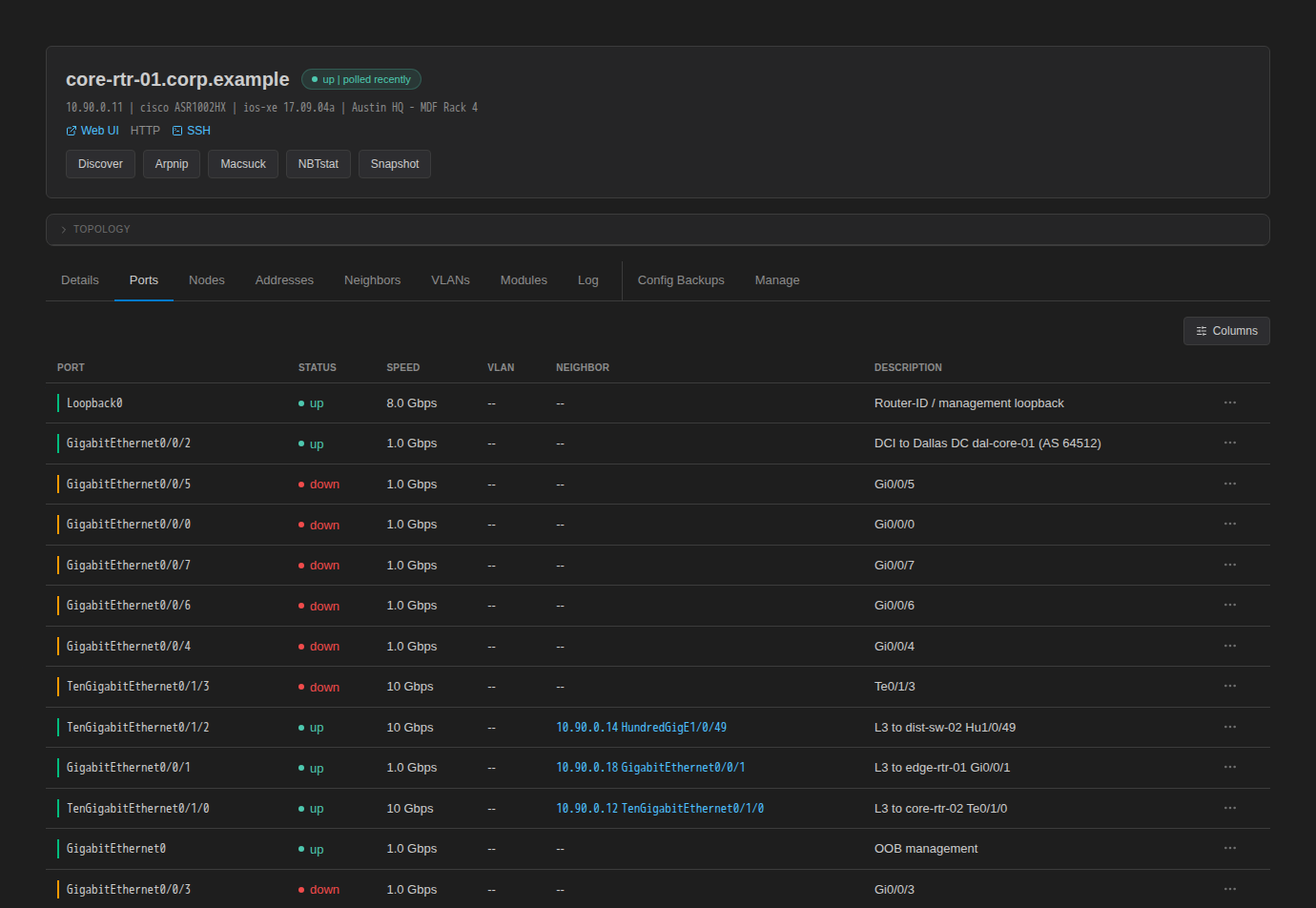
Task: Sort by the Neighbor column header
Action: click(583, 367)
